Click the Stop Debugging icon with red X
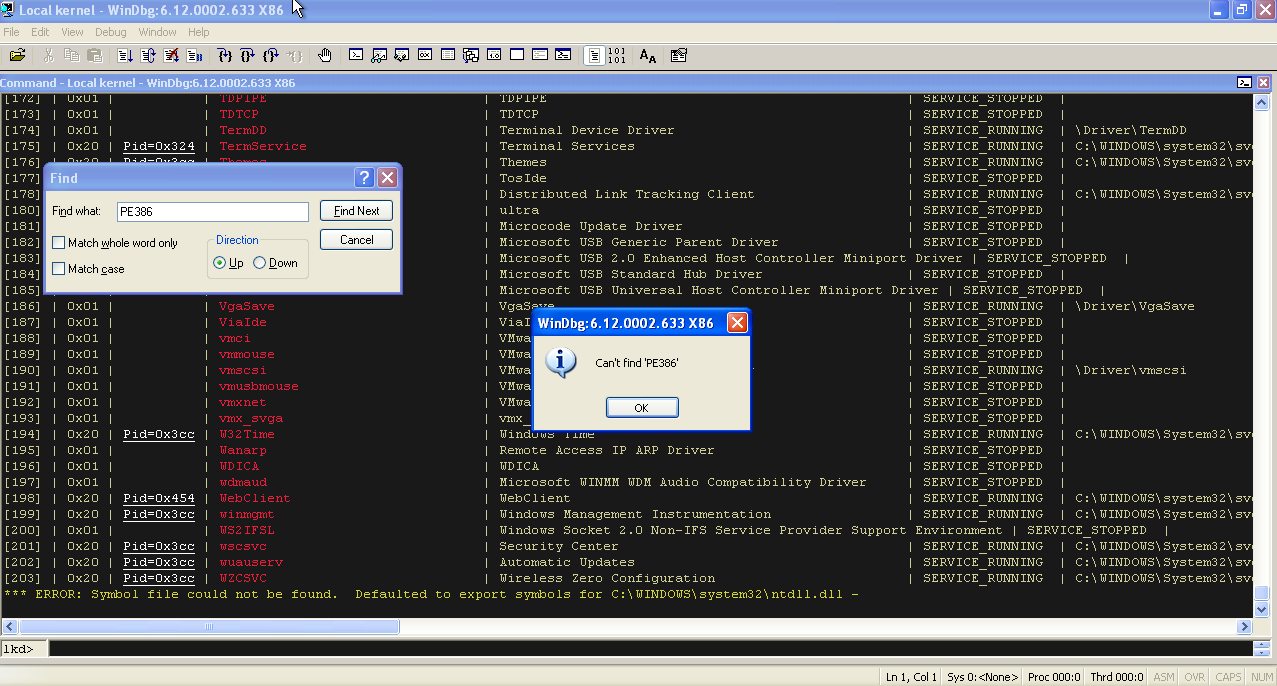1277x686 pixels. point(172,55)
